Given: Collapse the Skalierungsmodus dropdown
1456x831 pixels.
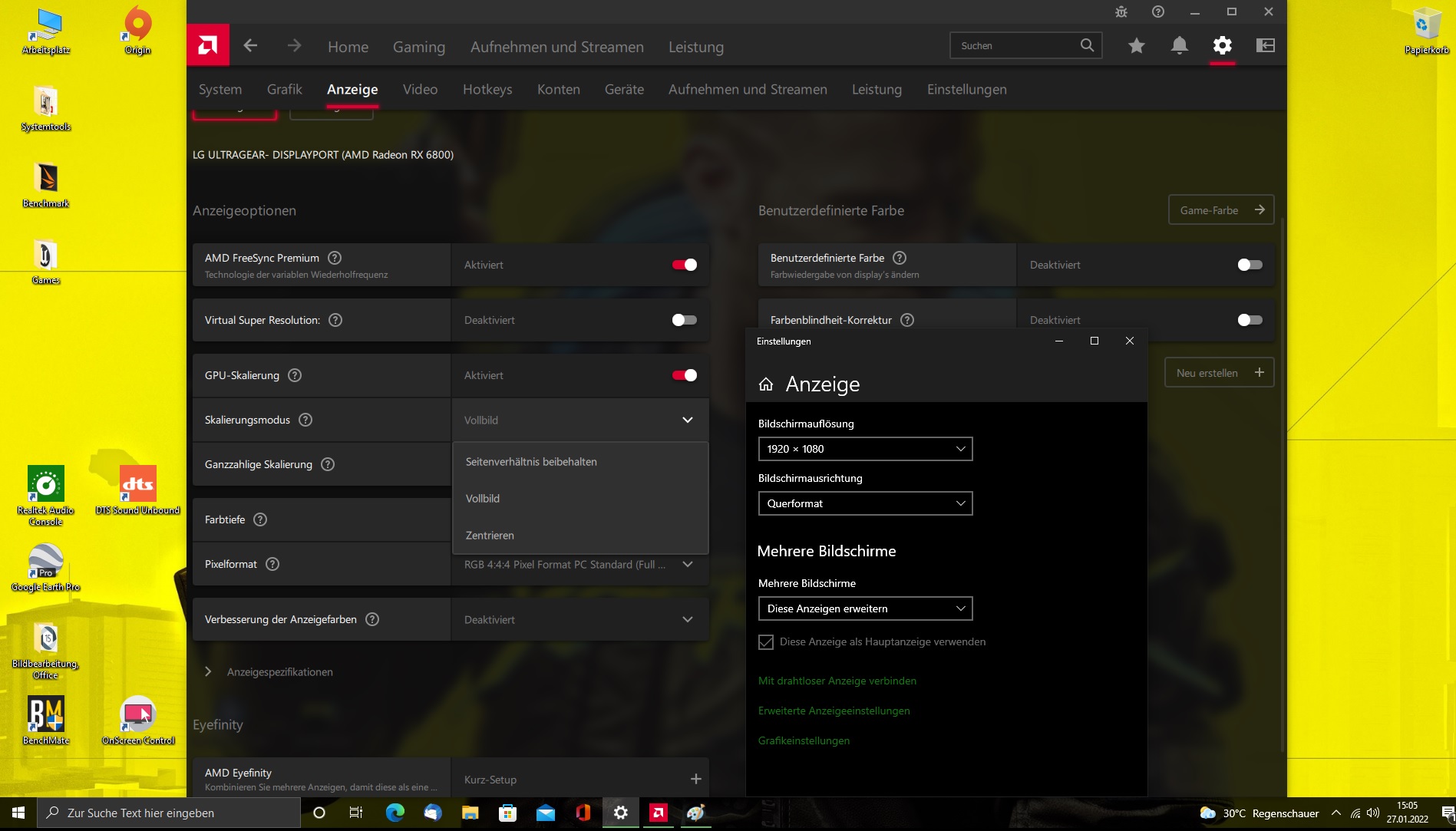Looking at the screenshot, I should (580, 420).
